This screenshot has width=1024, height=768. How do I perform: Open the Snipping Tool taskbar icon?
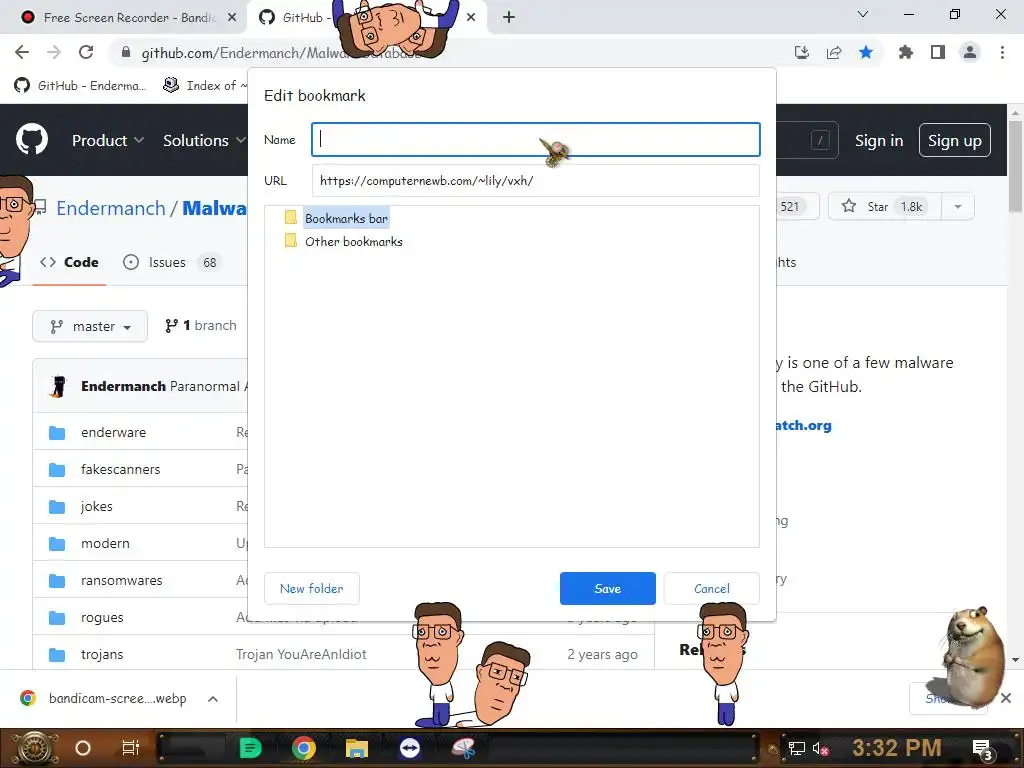pos(464,748)
